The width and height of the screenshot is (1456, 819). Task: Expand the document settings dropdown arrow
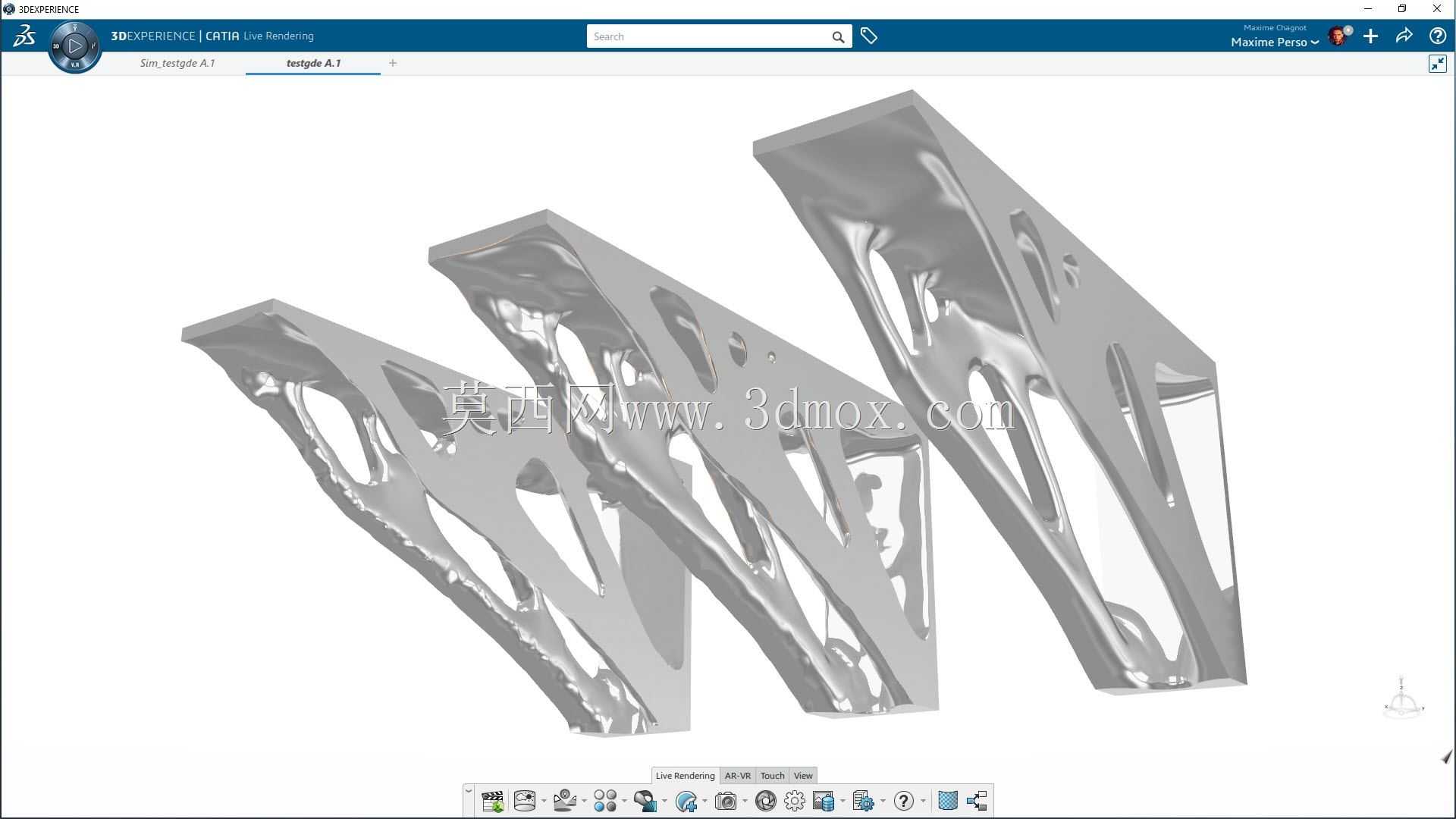[x=883, y=801]
